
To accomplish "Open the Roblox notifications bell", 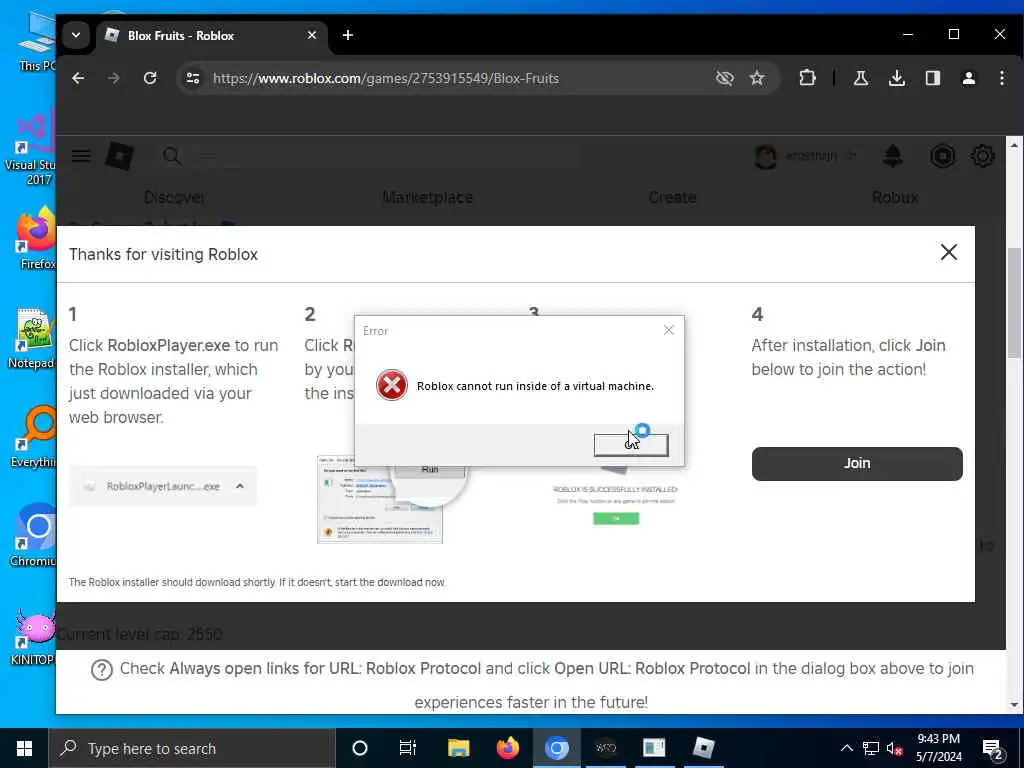I will pos(893,155).
